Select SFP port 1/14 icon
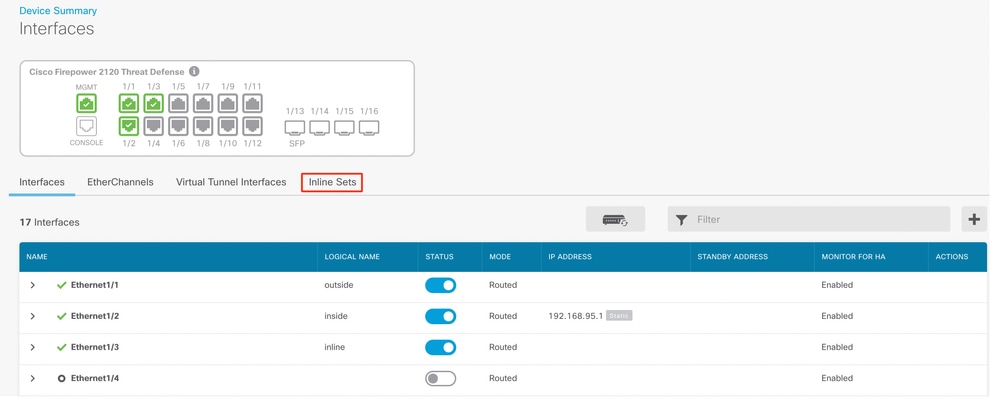Viewport: 998px width, 399px height. (x=320, y=127)
